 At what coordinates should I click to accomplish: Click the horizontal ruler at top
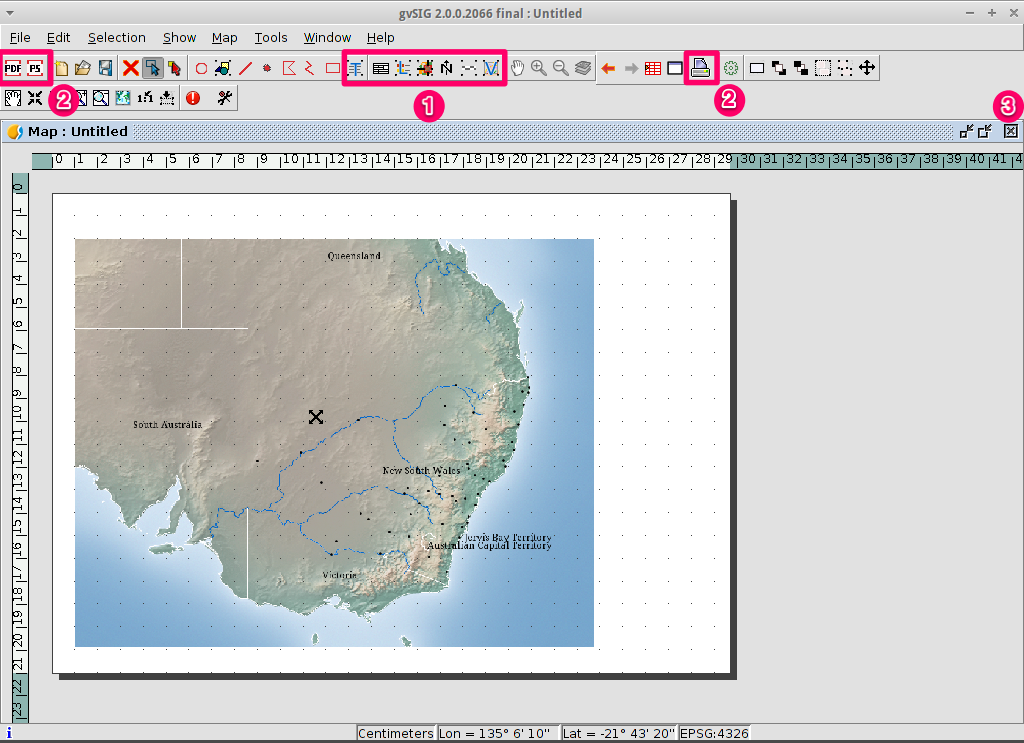tap(526, 161)
